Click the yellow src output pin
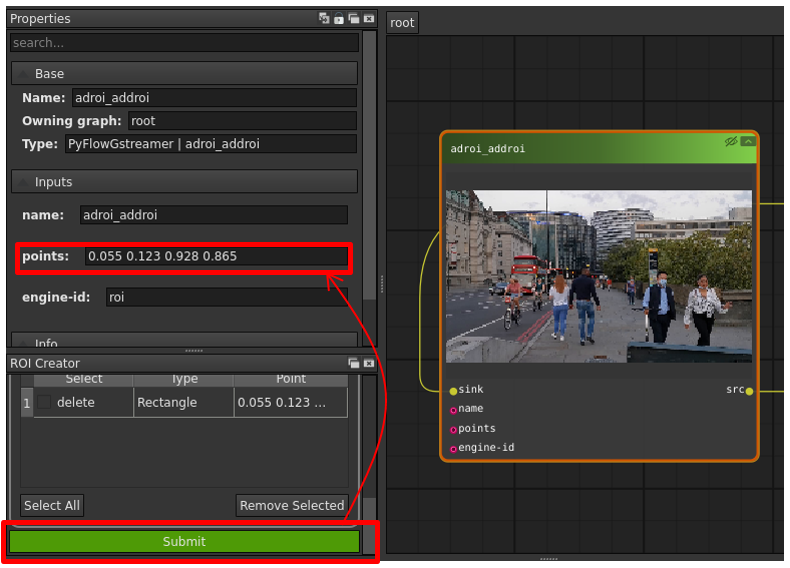790x568 pixels. pos(749,390)
